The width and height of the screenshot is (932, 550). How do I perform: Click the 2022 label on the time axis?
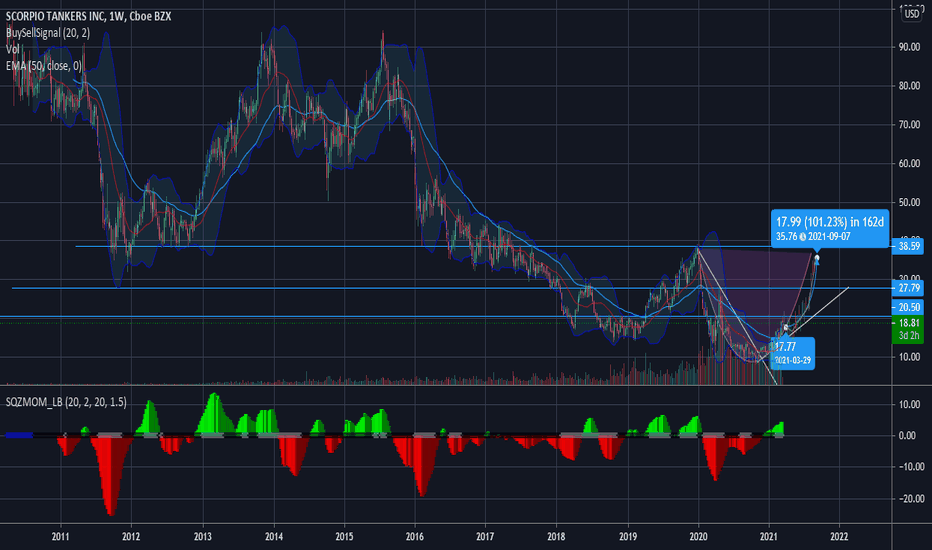(839, 537)
